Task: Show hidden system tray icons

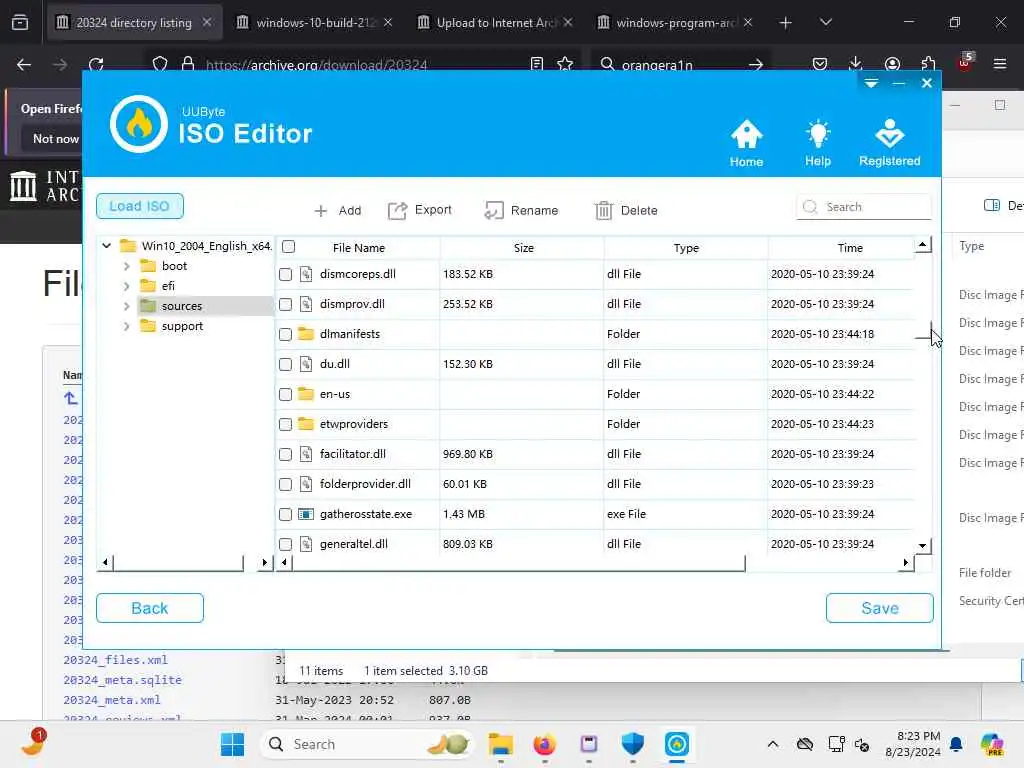Action: coord(773,744)
